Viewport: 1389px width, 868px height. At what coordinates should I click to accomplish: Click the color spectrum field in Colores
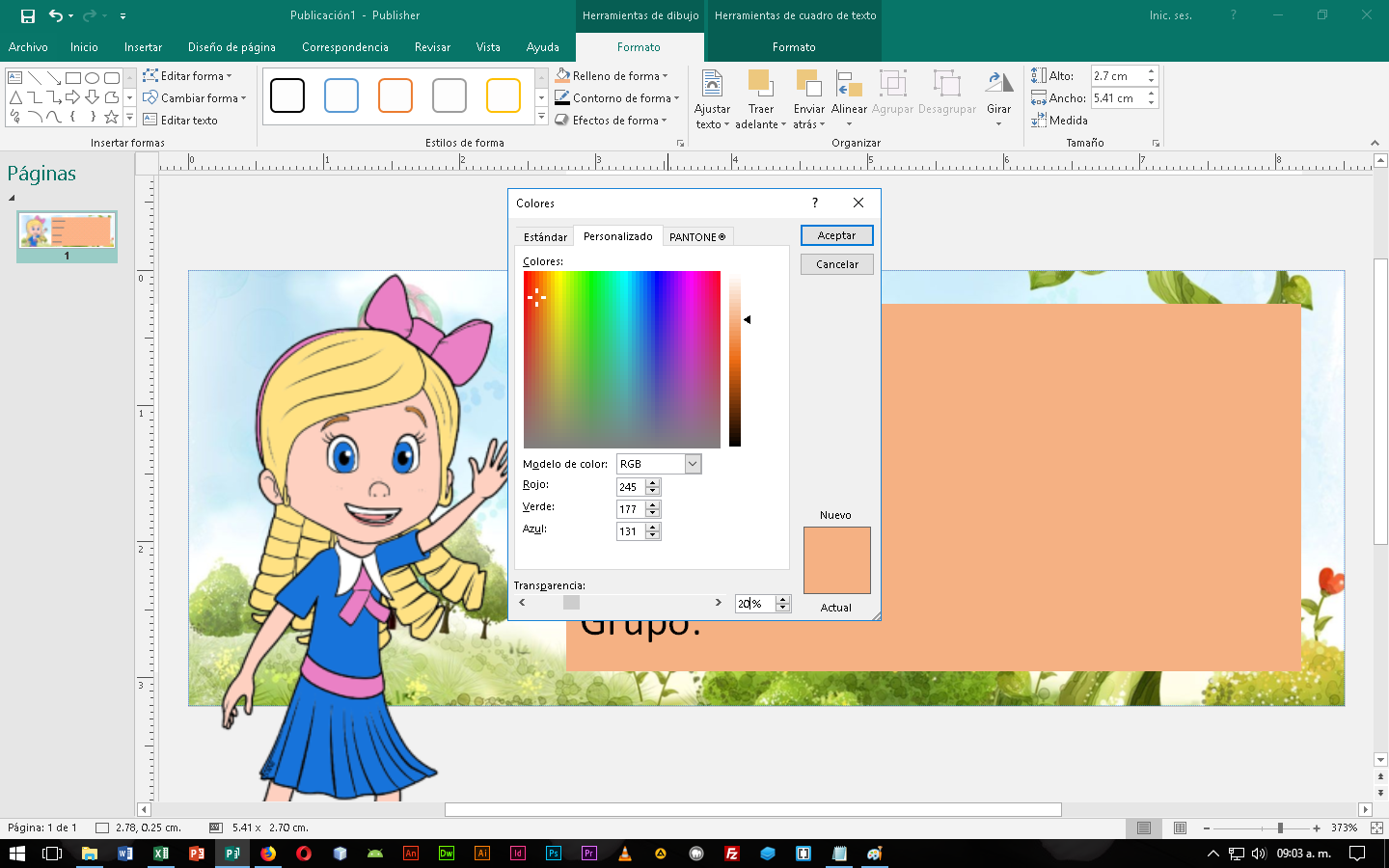tap(622, 360)
